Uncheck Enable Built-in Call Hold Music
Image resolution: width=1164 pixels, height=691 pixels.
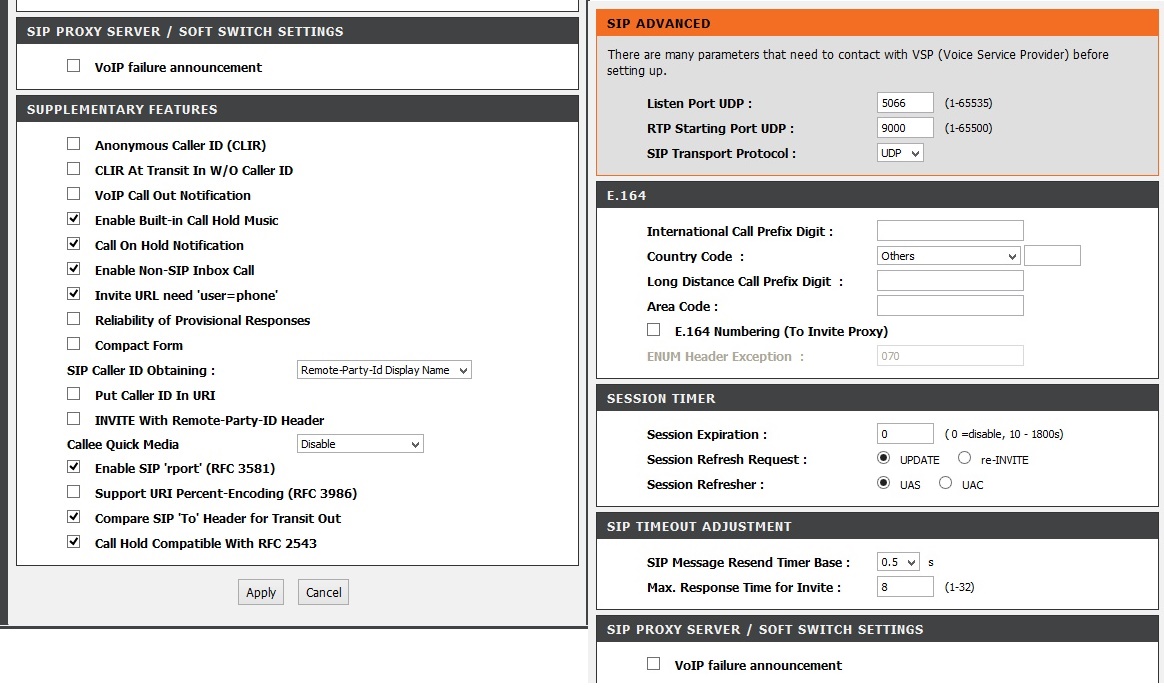[73, 219]
